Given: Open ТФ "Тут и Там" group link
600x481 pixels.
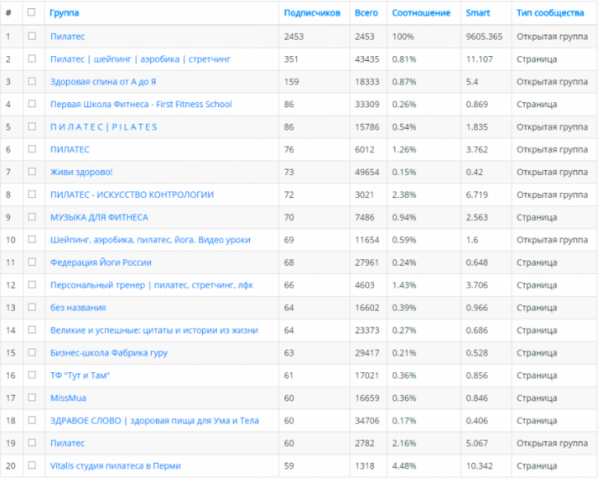Looking at the screenshot, I should coord(80,375).
